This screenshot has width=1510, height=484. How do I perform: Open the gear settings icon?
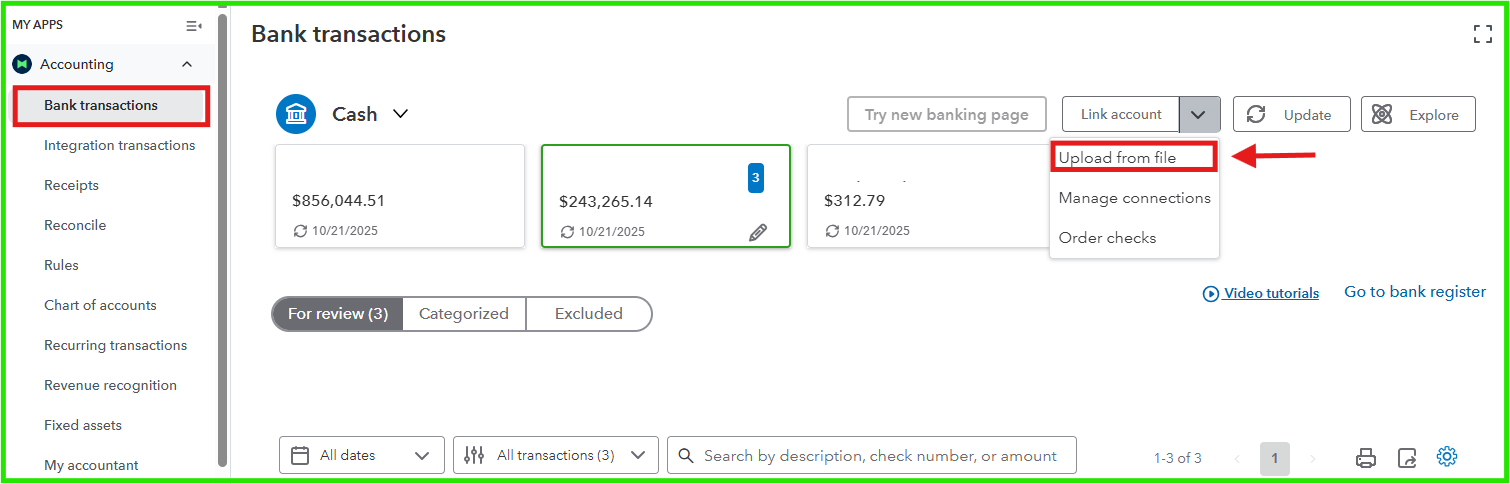[x=1447, y=456]
